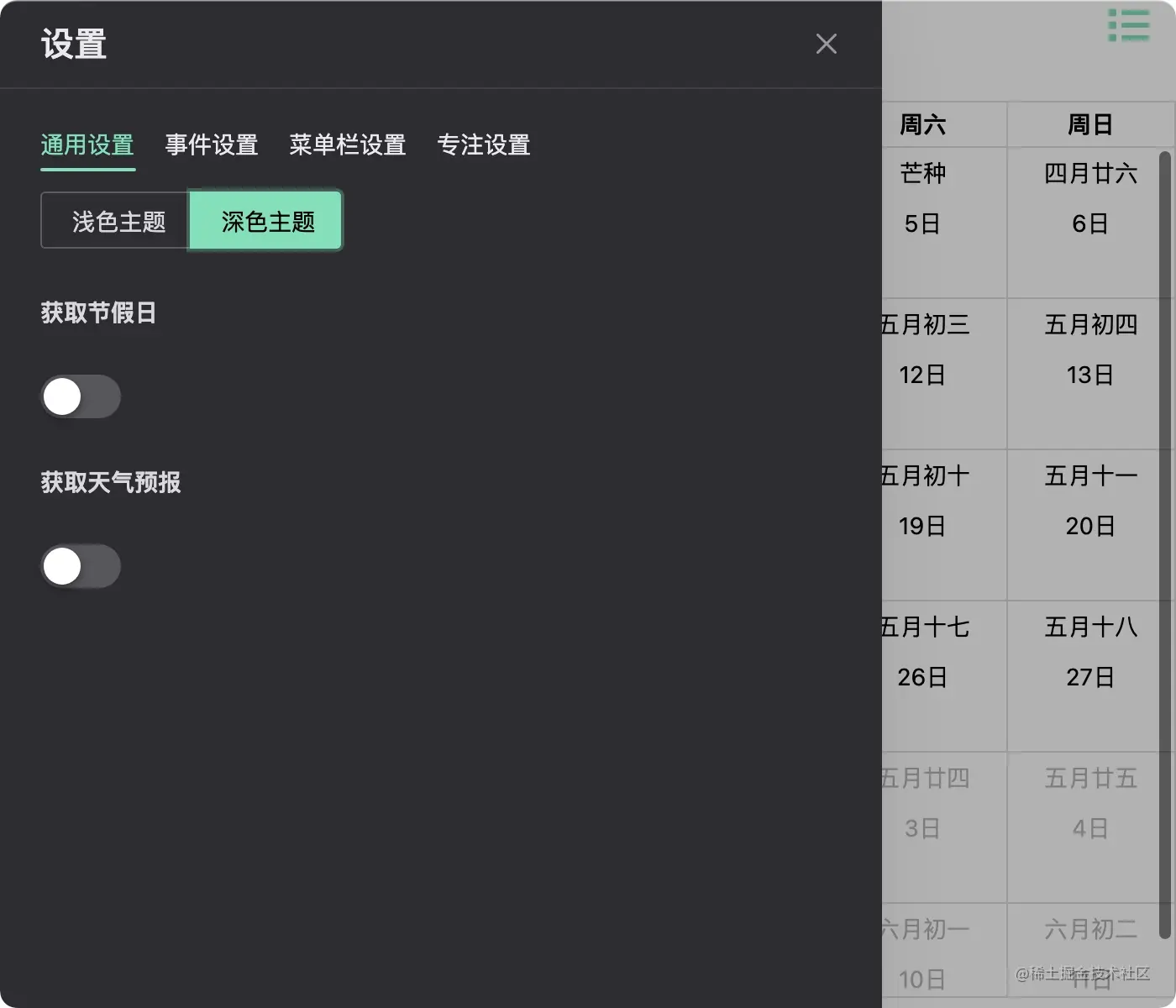Image resolution: width=1176 pixels, height=1008 pixels.
Task: Pick the 五月初三 12日 date cell
Action: (x=944, y=374)
